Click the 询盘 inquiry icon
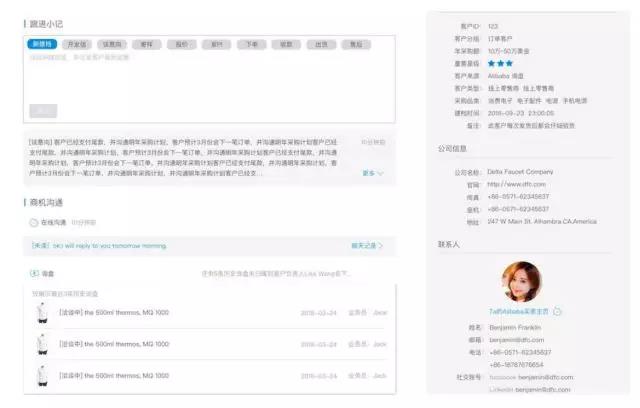Image resolution: width=640 pixels, height=408 pixels. (x=35, y=273)
